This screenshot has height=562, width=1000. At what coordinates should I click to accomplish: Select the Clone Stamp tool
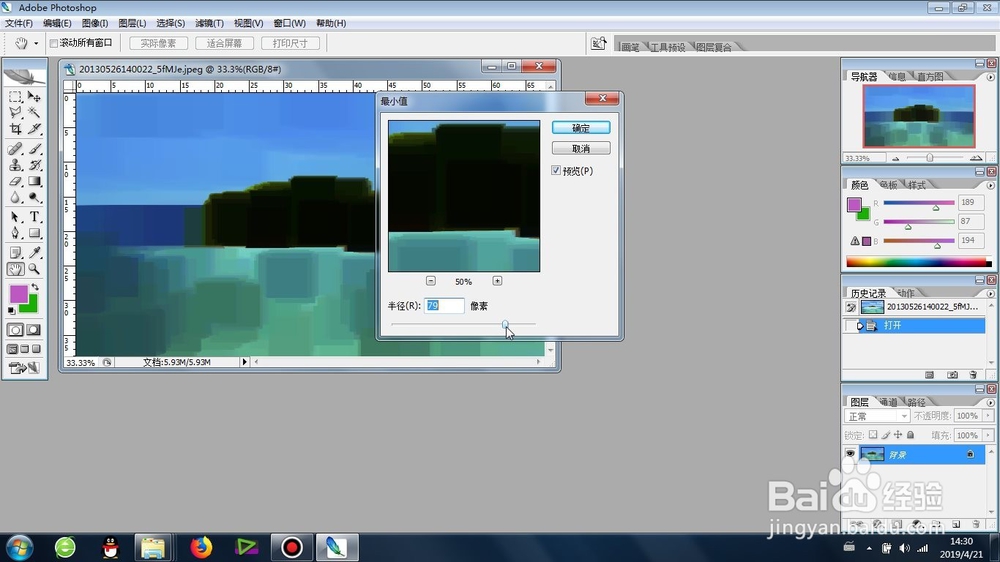(x=15, y=165)
